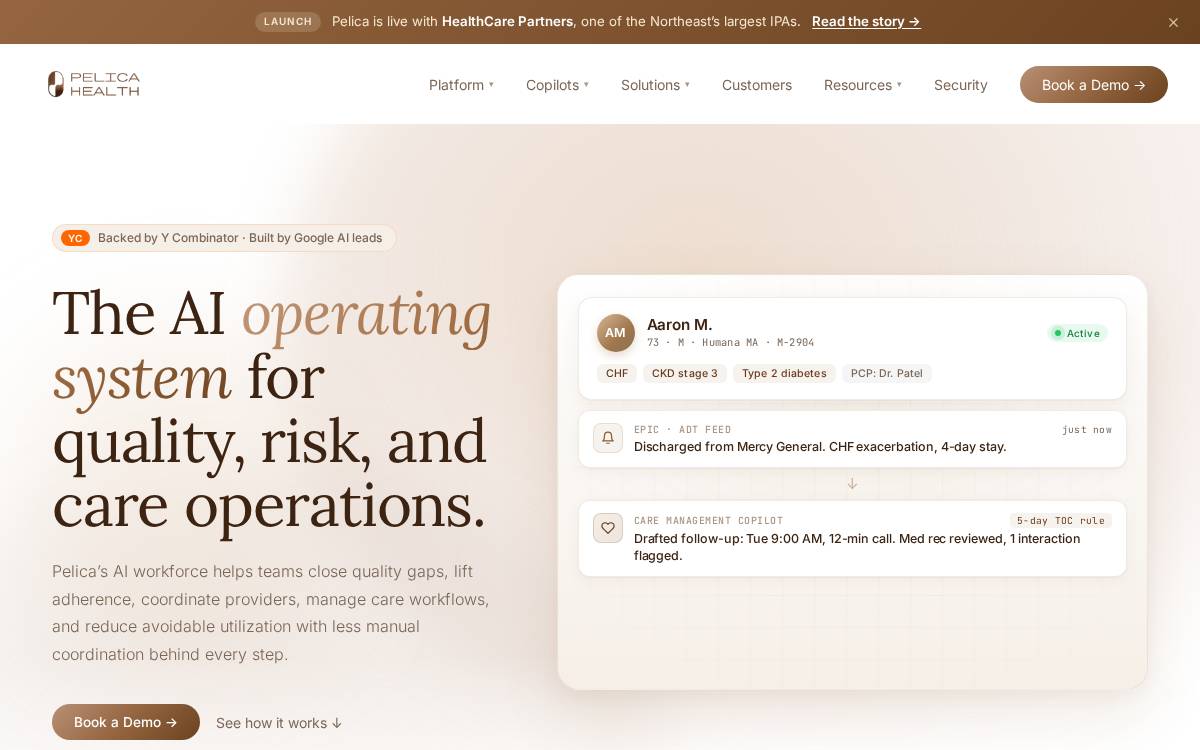1200x750 pixels.
Task: Click the LAUNCH badge in banner
Action: (288, 21)
